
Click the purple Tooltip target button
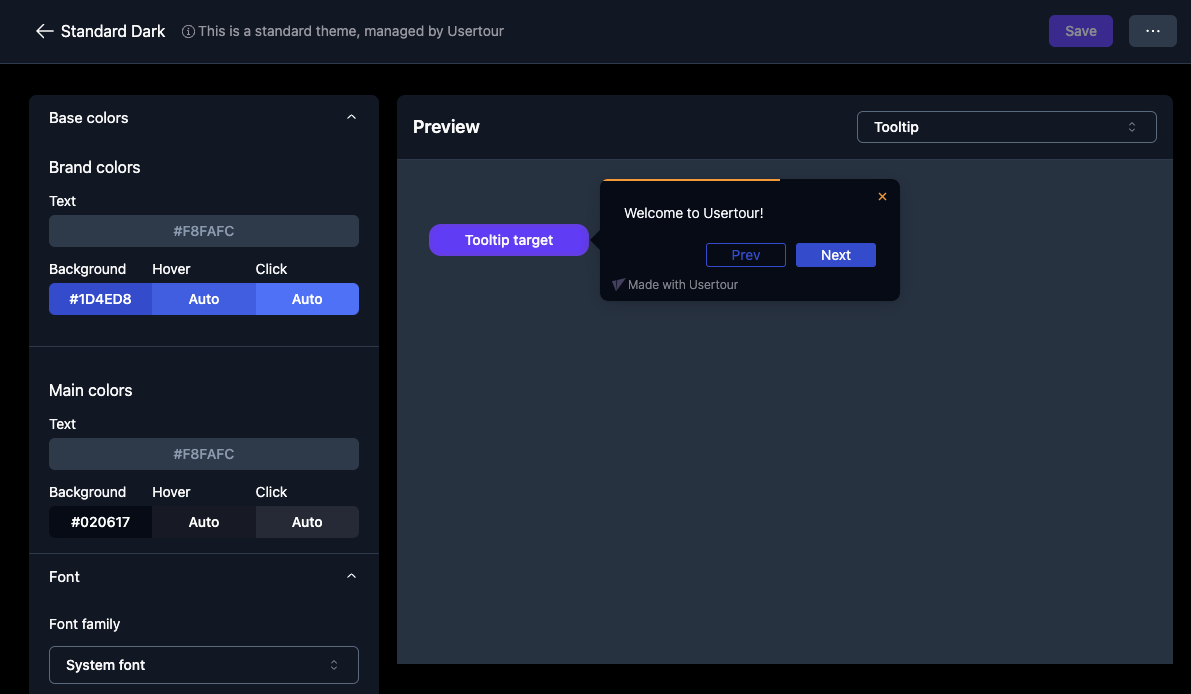pyautogui.click(x=508, y=240)
